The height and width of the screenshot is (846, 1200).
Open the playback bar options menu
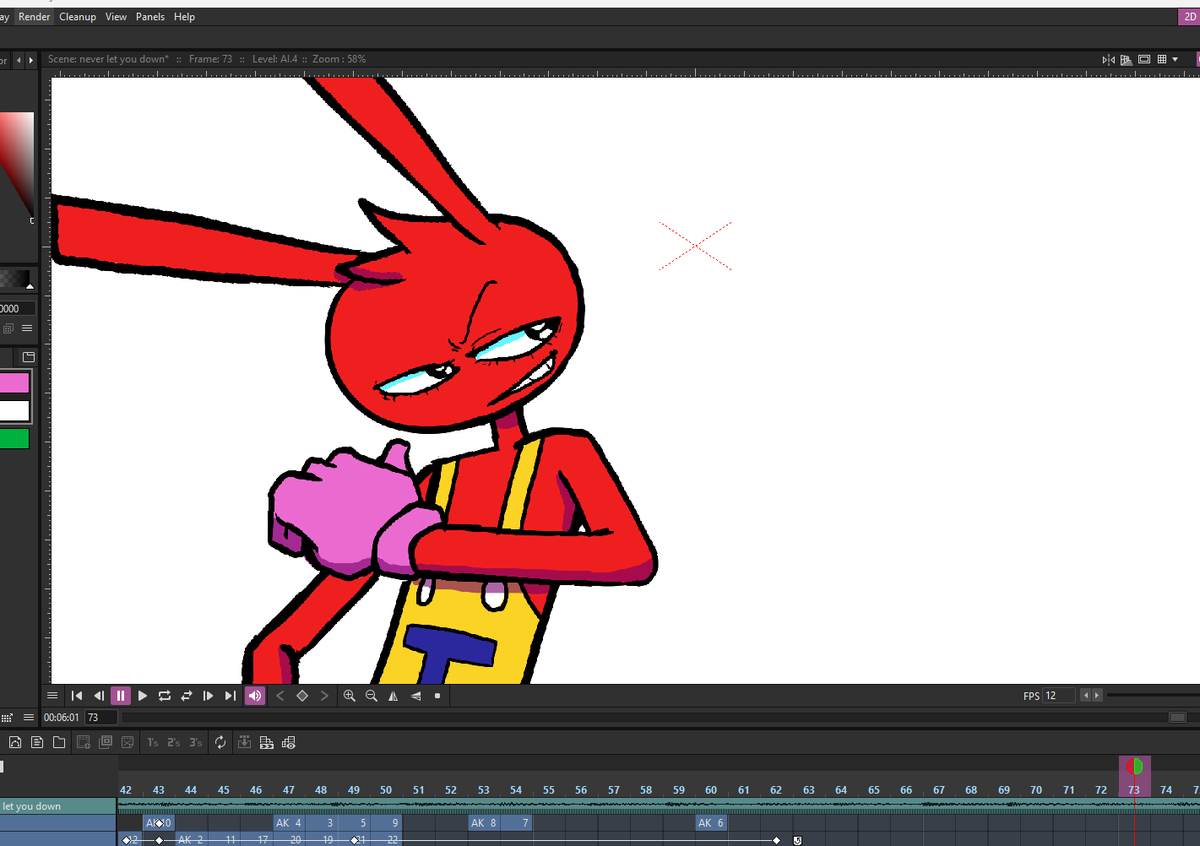[x=53, y=696]
